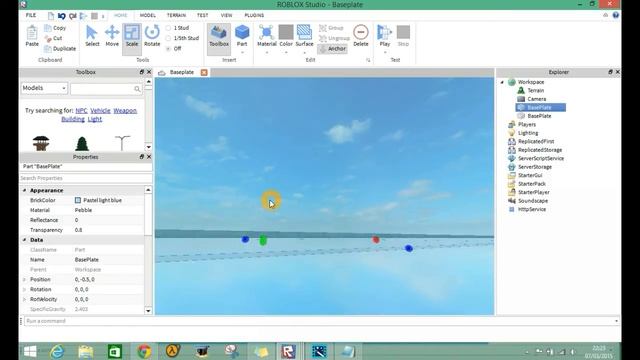Activate the Move tool
The image size is (640, 360).
pyautogui.click(x=112, y=36)
